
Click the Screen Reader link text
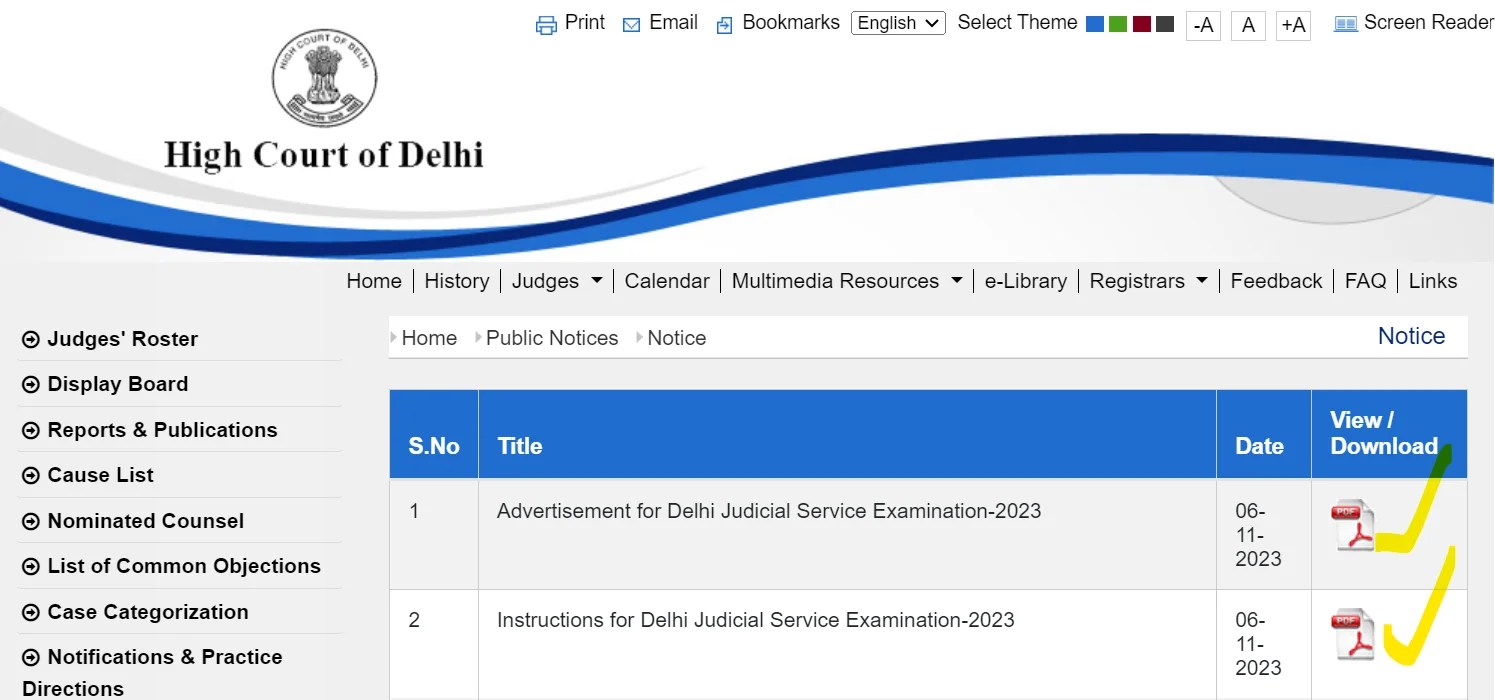[x=1428, y=22]
